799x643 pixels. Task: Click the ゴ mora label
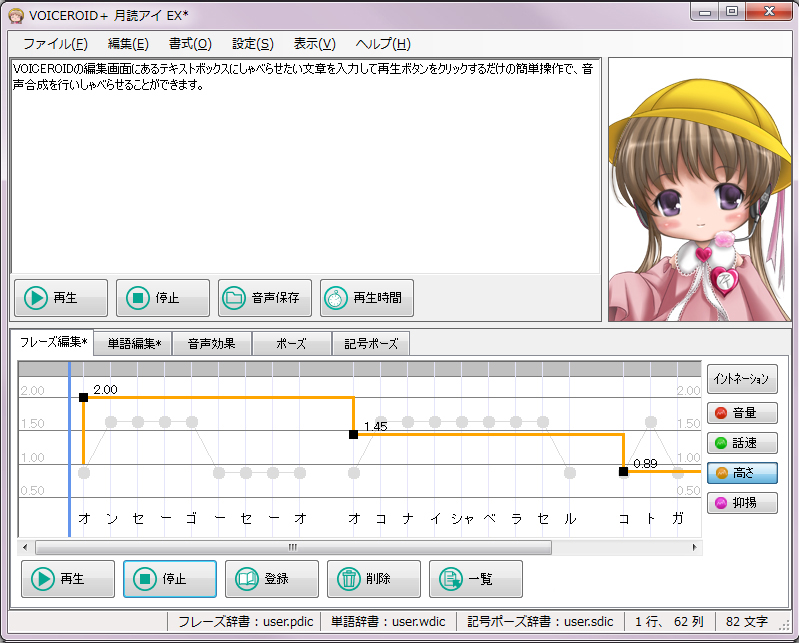pyautogui.click(x=192, y=519)
